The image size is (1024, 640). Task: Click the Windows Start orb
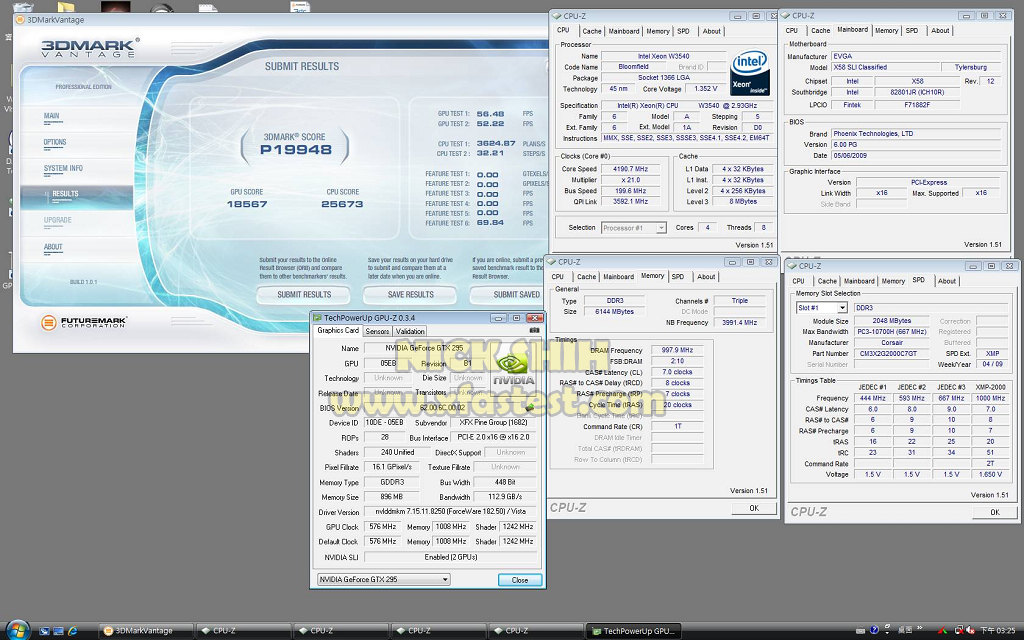(18, 629)
